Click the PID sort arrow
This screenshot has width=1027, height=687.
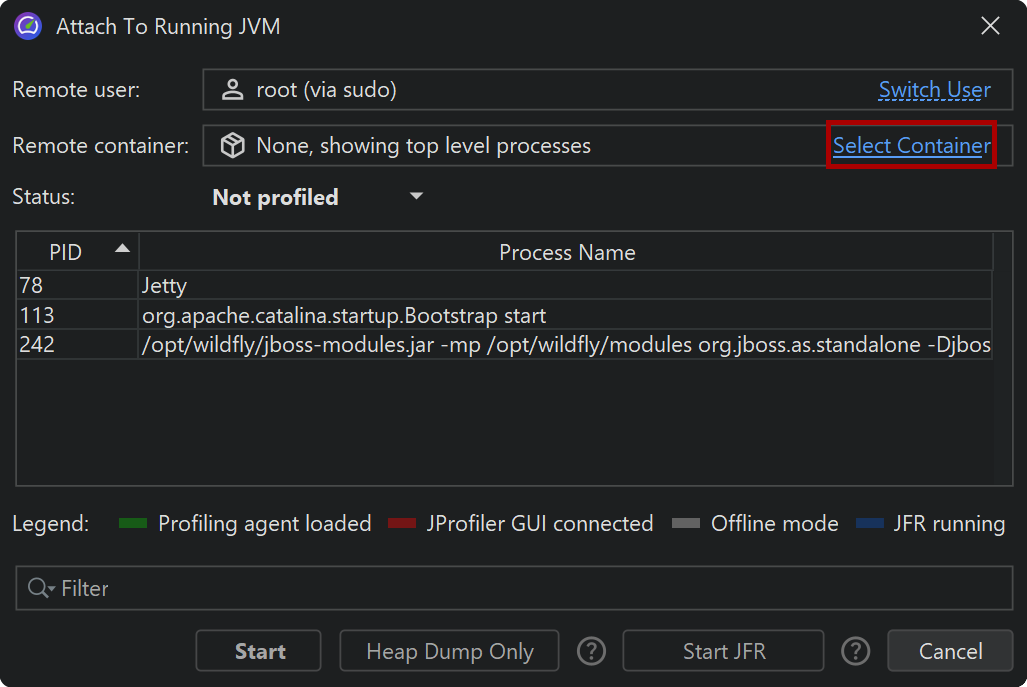[x=122, y=249]
